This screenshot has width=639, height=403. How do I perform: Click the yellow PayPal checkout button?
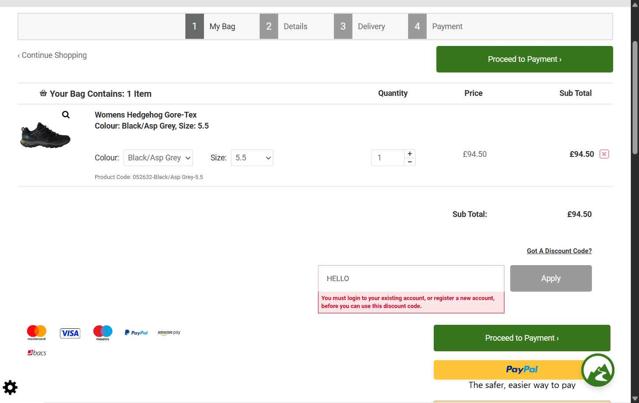click(522, 370)
